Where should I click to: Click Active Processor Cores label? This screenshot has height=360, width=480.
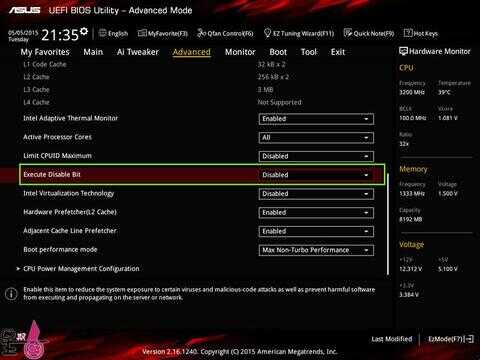57,137
